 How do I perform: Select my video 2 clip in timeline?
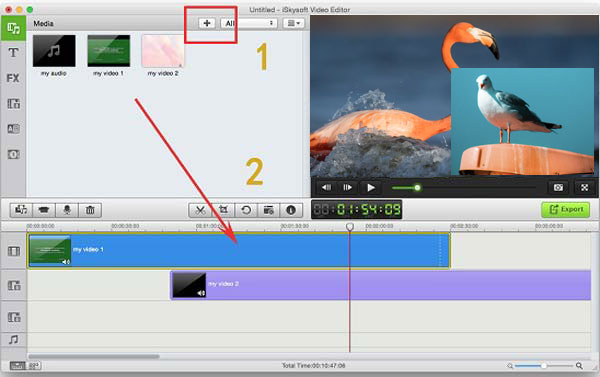[381, 285]
